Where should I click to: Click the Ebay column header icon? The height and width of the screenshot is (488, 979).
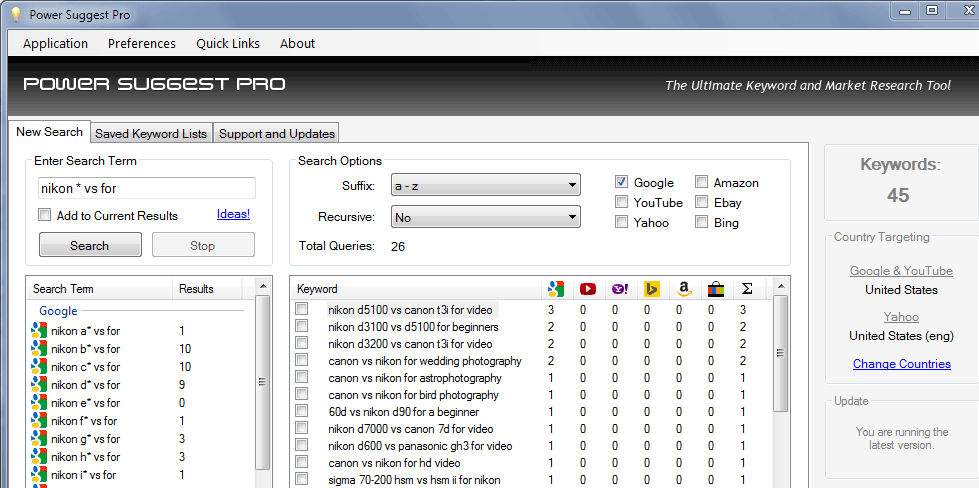click(x=716, y=289)
